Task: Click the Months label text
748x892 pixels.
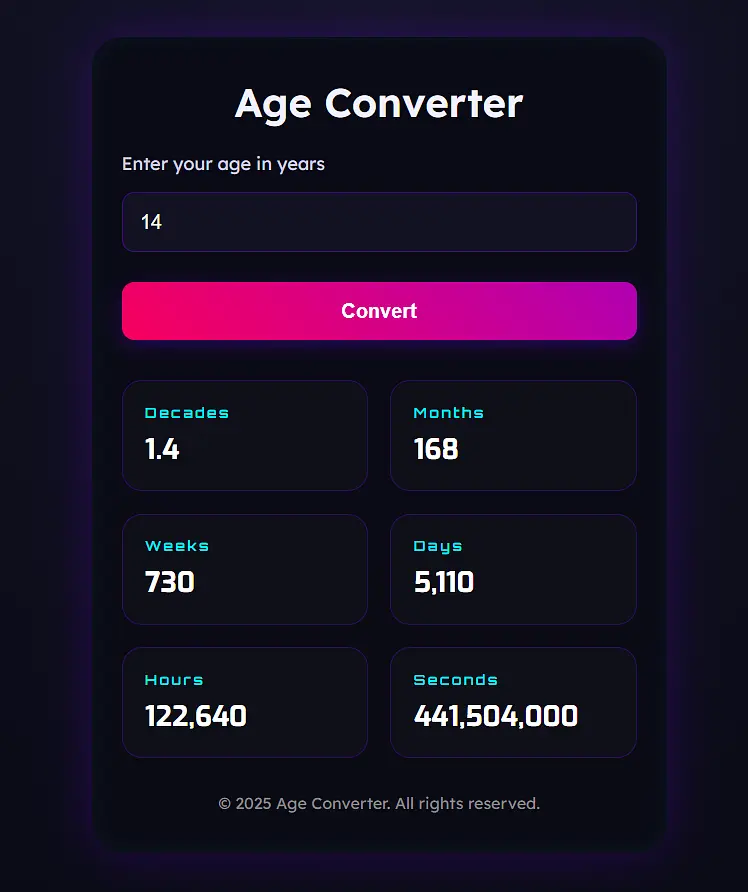Action: click(x=448, y=412)
